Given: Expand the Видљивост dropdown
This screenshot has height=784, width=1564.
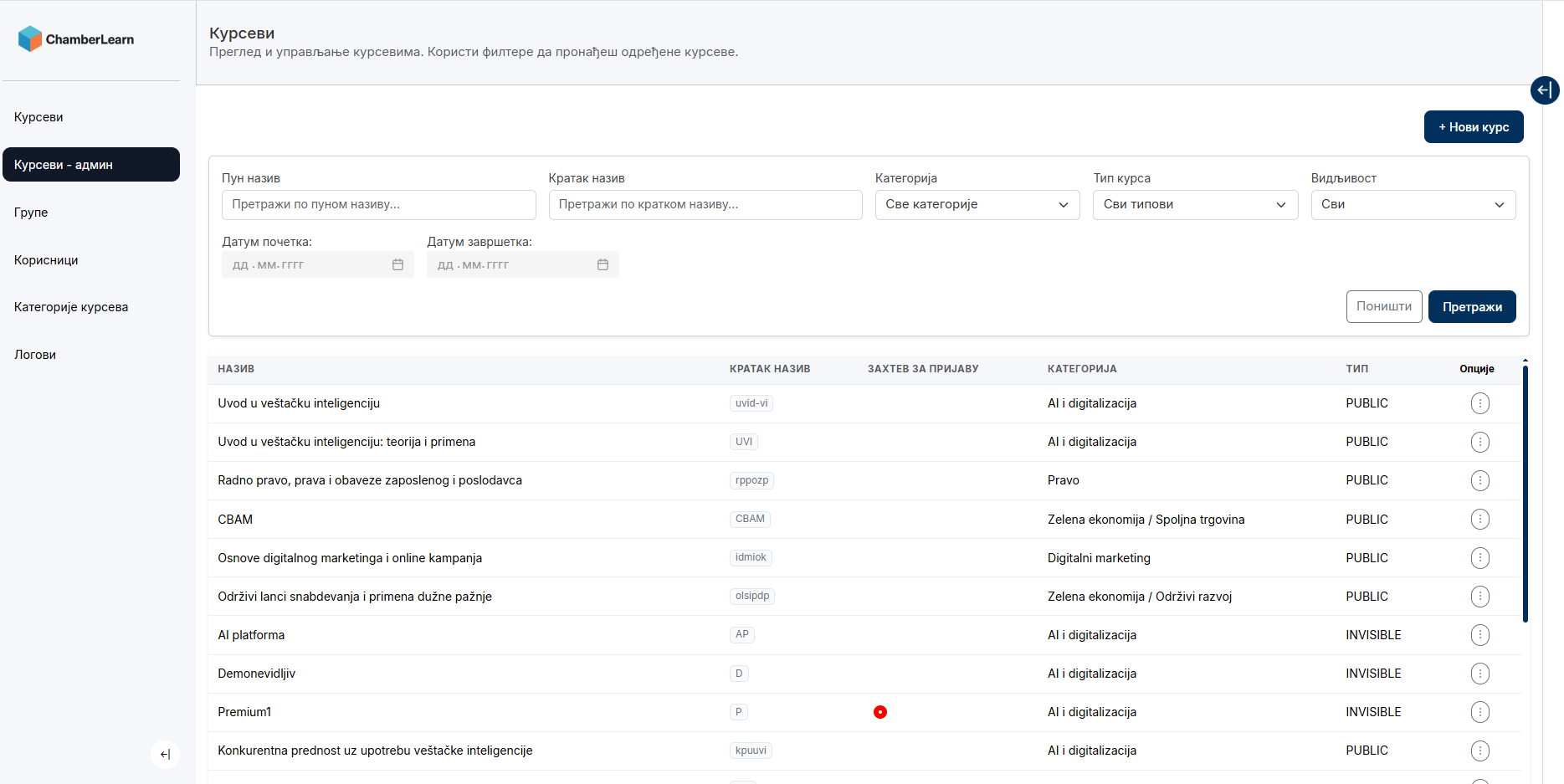Looking at the screenshot, I should (1413, 205).
